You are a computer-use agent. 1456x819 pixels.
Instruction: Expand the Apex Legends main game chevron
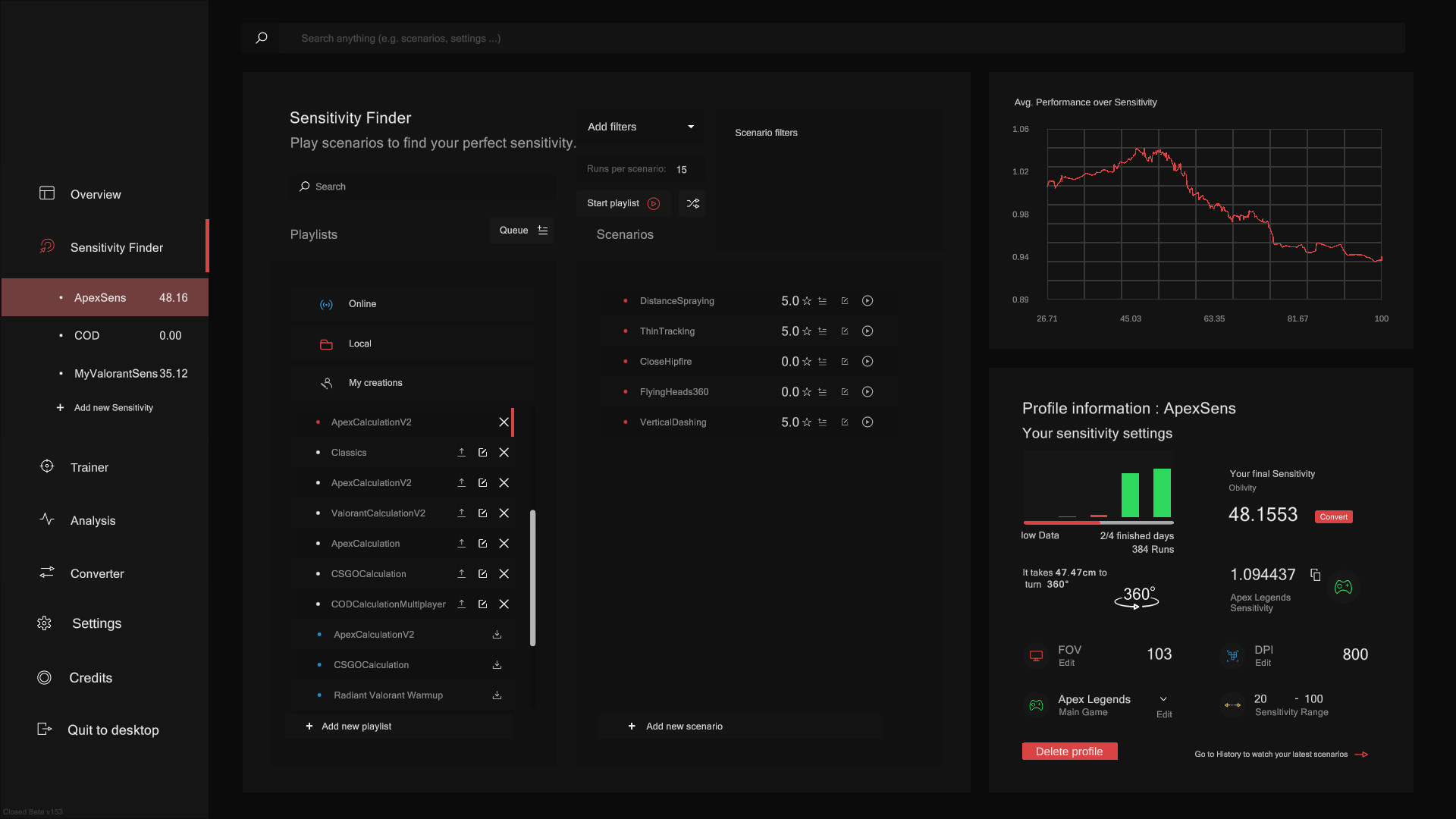click(1163, 699)
